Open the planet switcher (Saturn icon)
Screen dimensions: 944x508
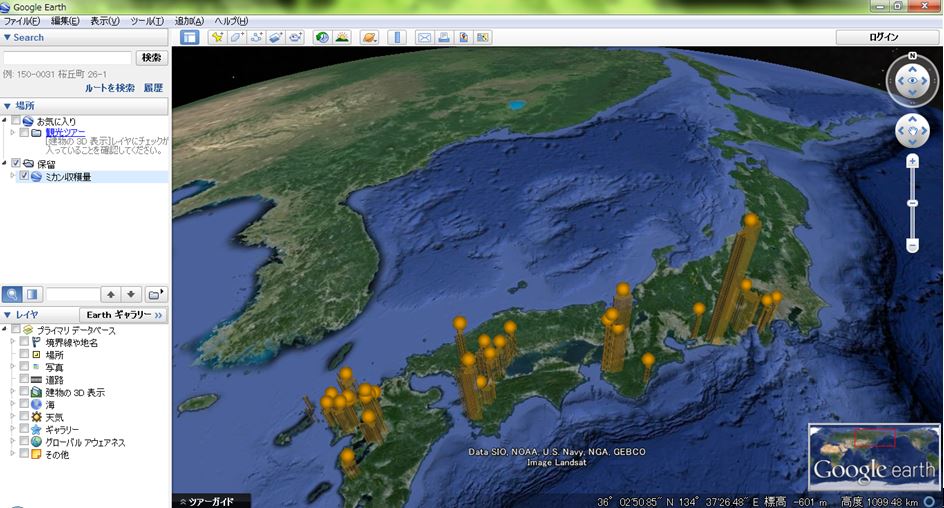[x=369, y=37]
